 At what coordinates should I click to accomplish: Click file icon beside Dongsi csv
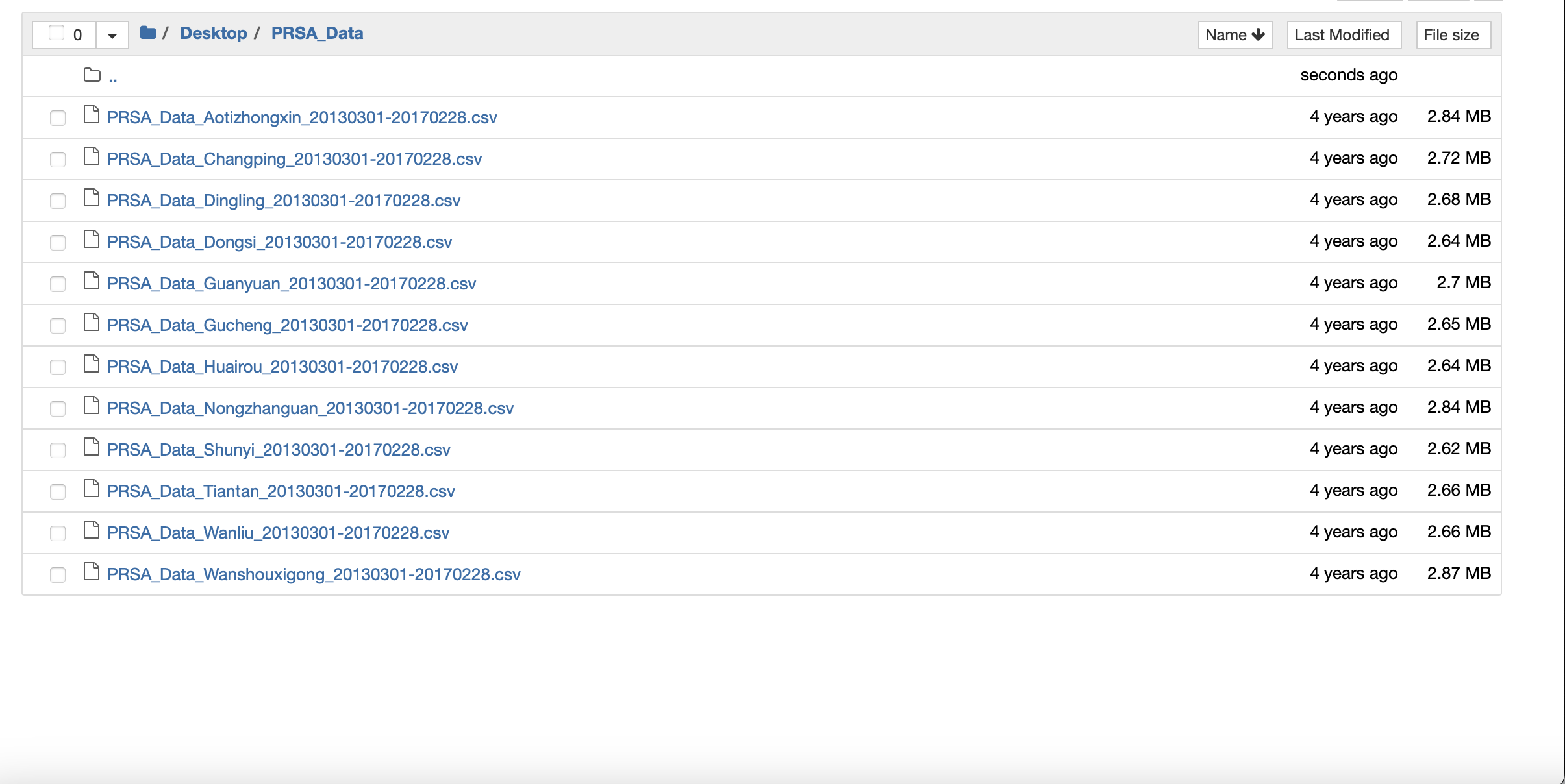click(x=92, y=240)
